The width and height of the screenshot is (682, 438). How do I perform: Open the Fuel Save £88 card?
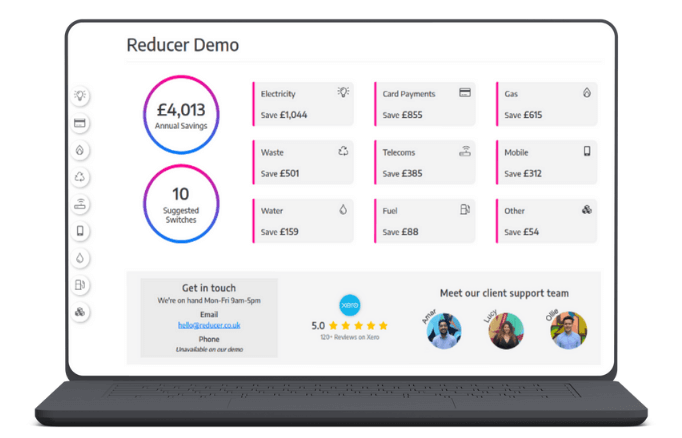point(425,221)
